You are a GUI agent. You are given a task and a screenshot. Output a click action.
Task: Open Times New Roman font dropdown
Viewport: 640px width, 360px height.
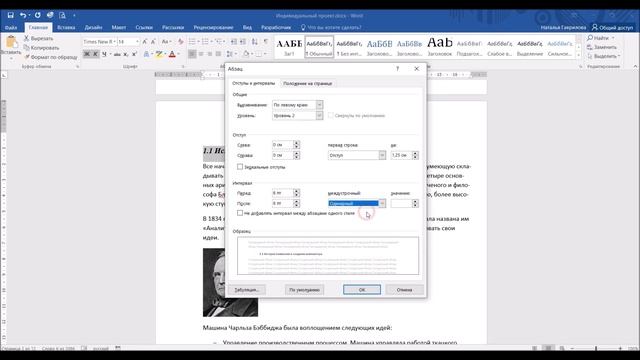click(x=115, y=42)
